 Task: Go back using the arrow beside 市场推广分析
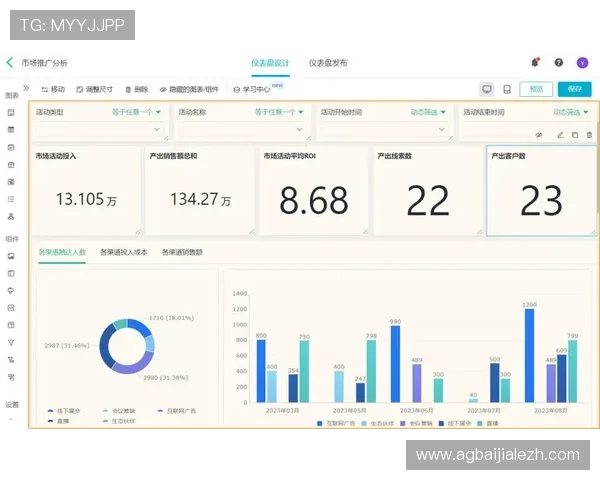(x=10, y=62)
